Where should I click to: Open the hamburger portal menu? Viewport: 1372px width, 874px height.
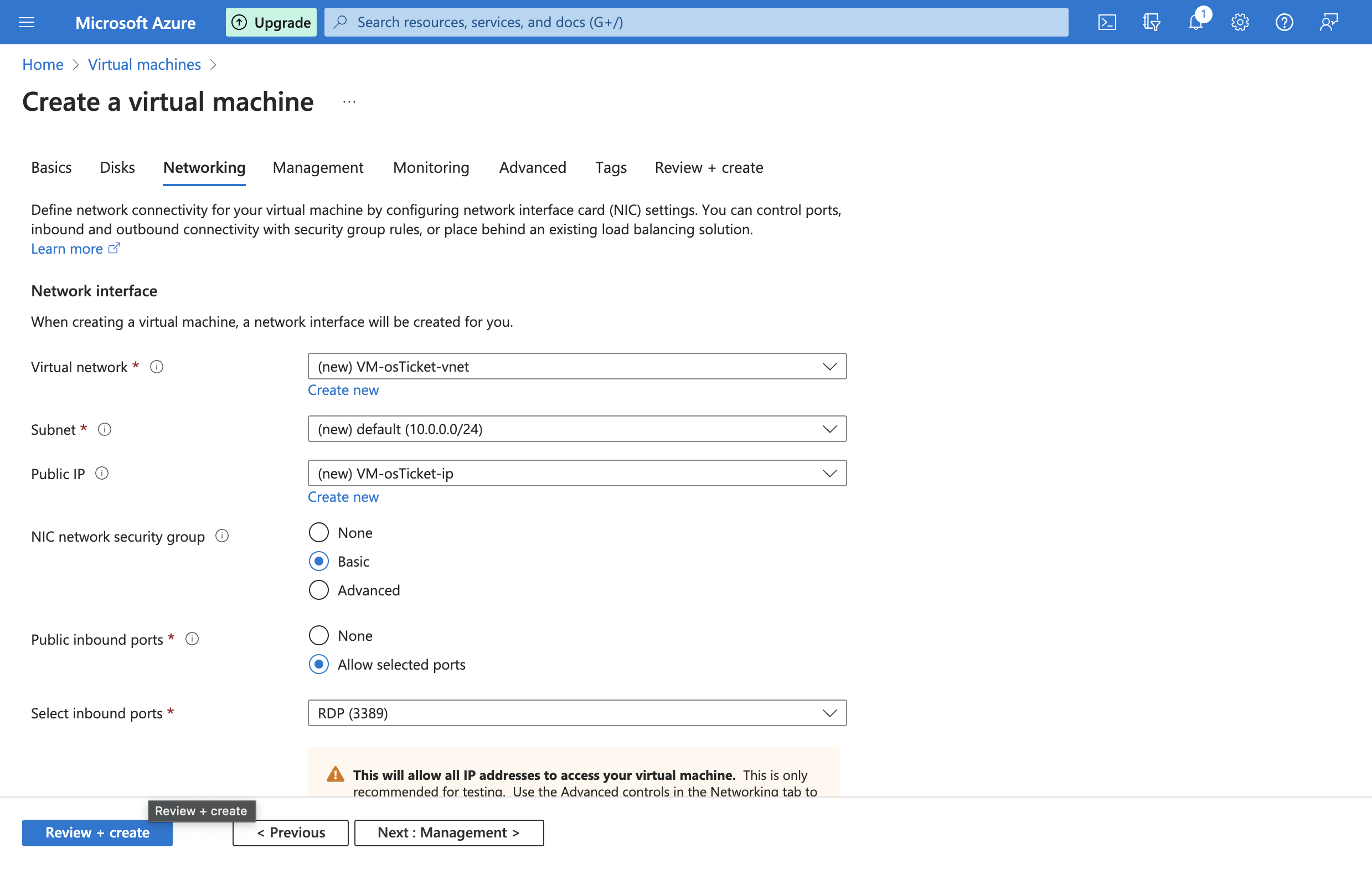point(27,22)
